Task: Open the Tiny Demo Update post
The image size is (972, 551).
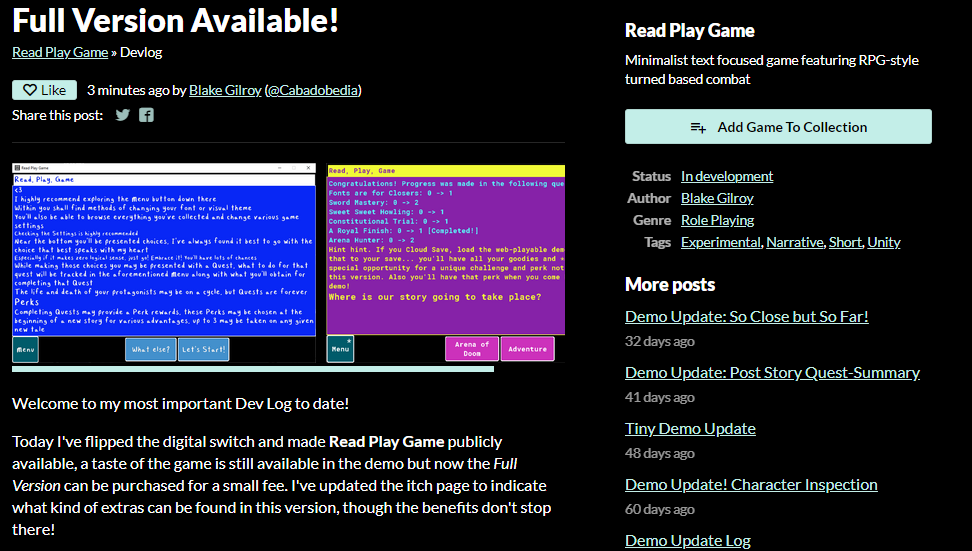Action: pos(690,428)
